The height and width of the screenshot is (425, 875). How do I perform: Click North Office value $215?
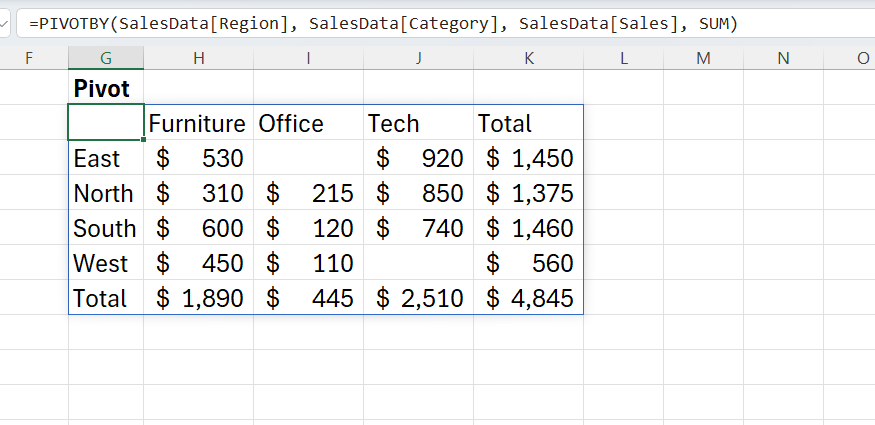(x=308, y=192)
